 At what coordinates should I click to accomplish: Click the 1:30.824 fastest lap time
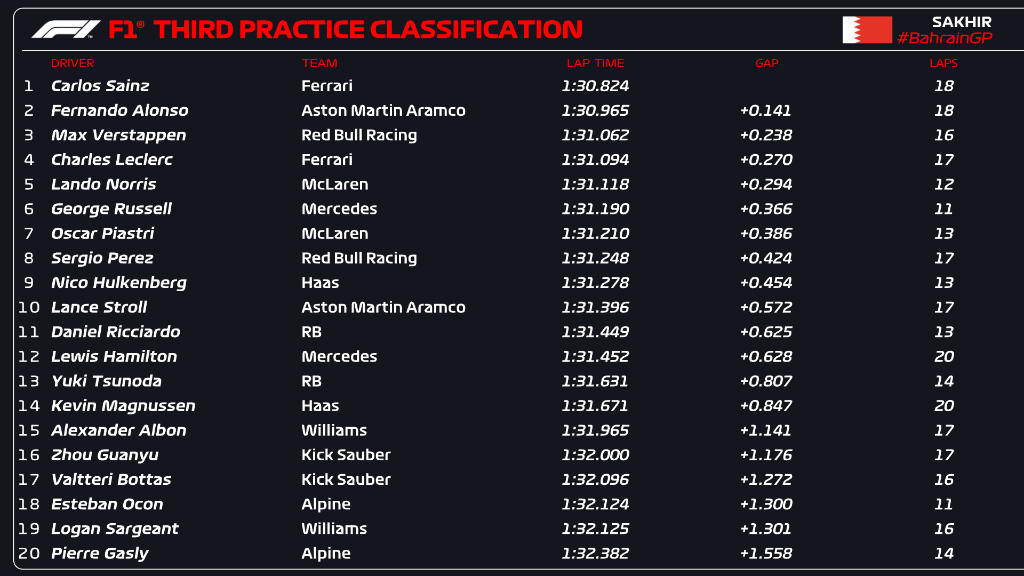595,86
